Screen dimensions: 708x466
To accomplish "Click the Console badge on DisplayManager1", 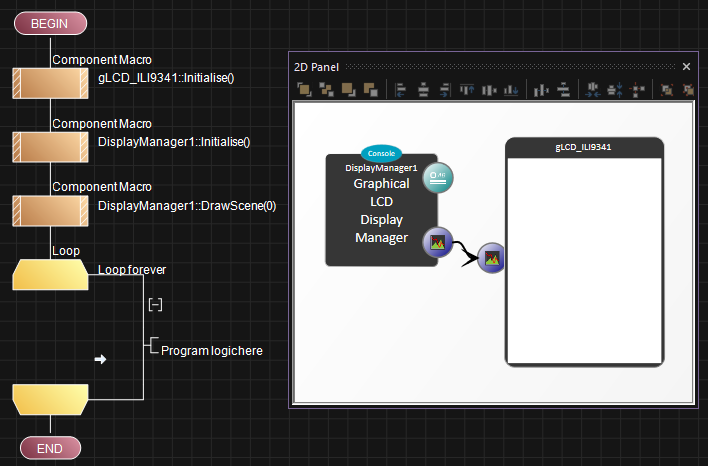I will 381,153.
